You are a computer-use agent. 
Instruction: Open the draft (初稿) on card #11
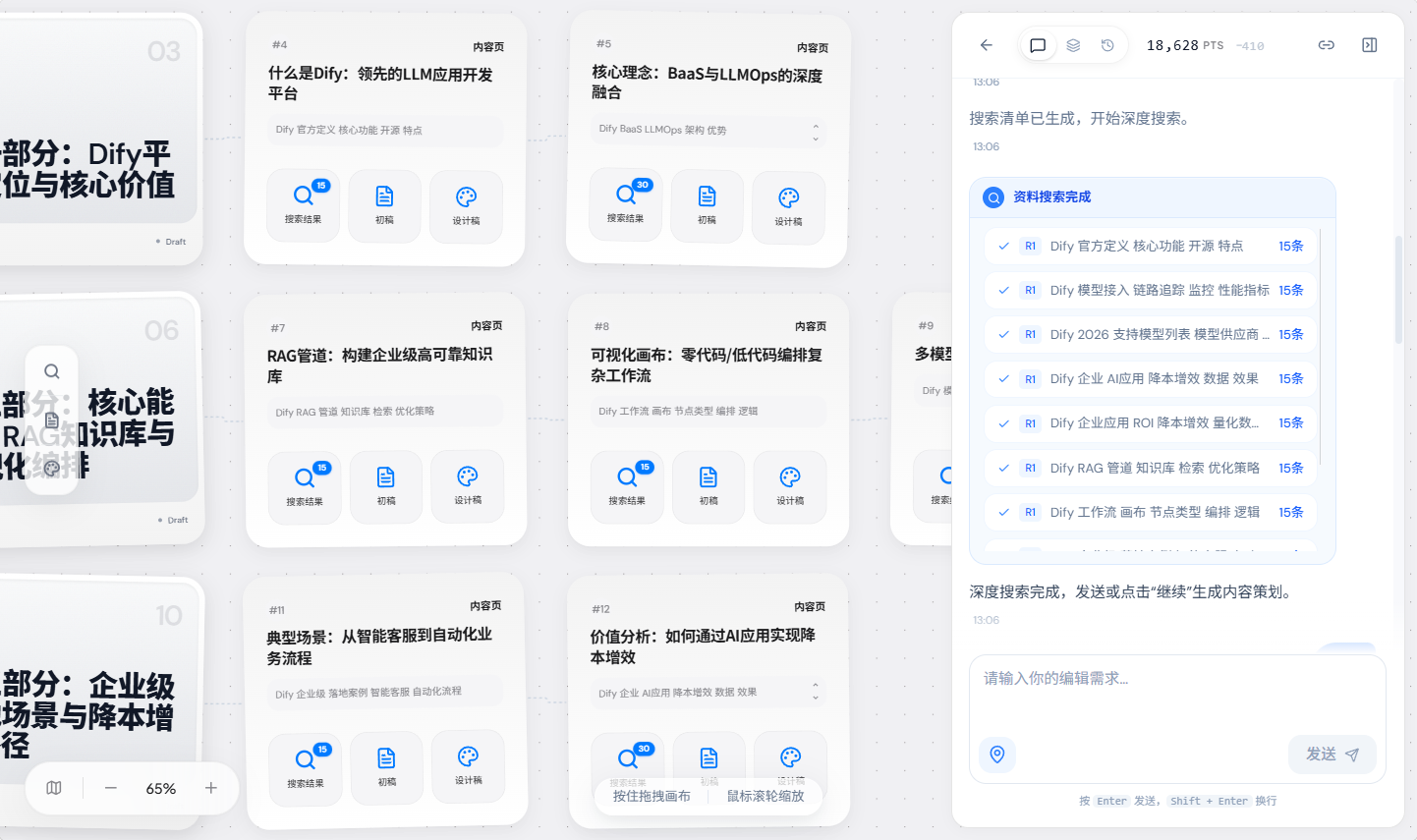point(387,767)
